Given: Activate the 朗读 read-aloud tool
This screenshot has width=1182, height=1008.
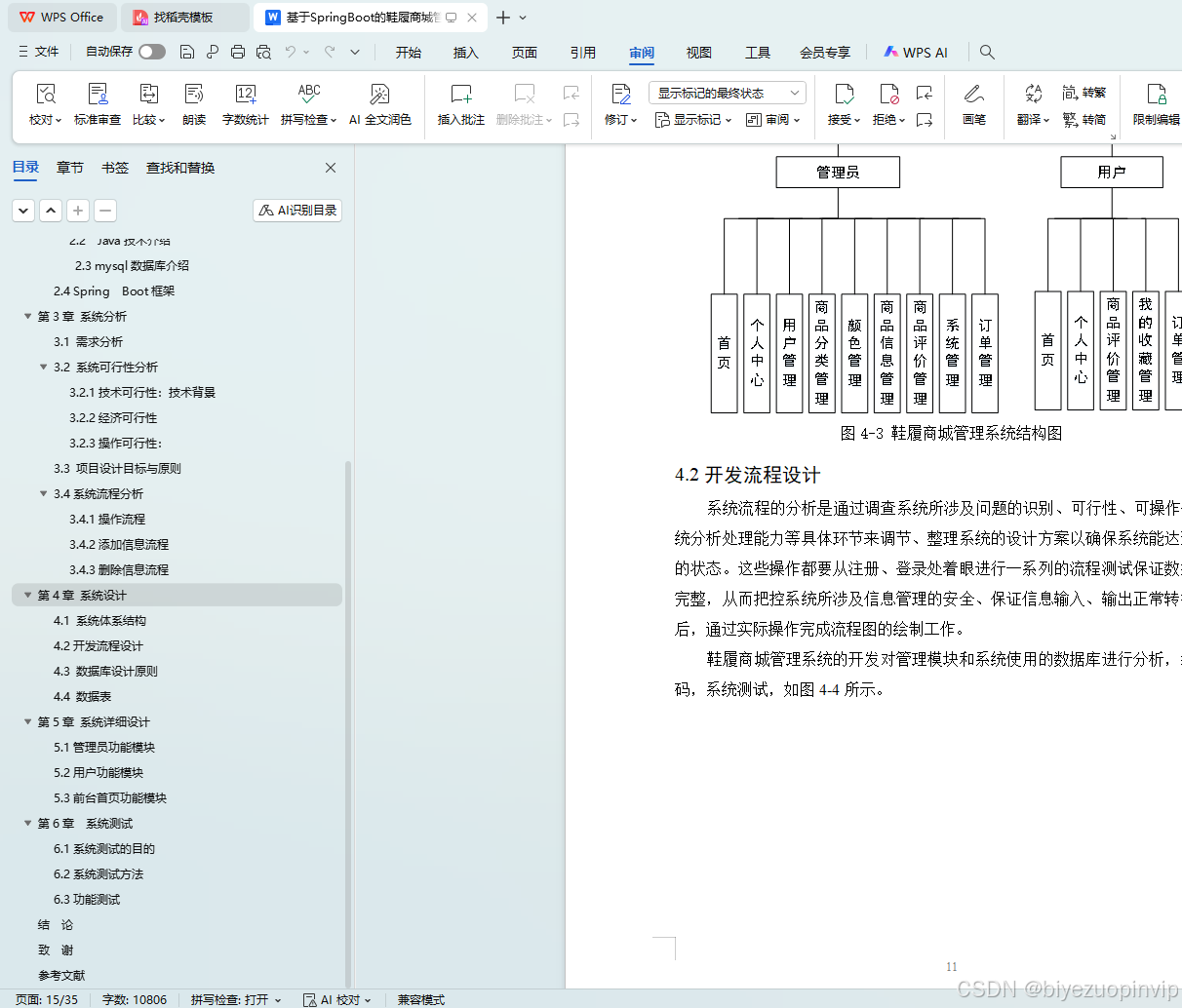Looking at the screenshot, I should [x=194, y=102].
